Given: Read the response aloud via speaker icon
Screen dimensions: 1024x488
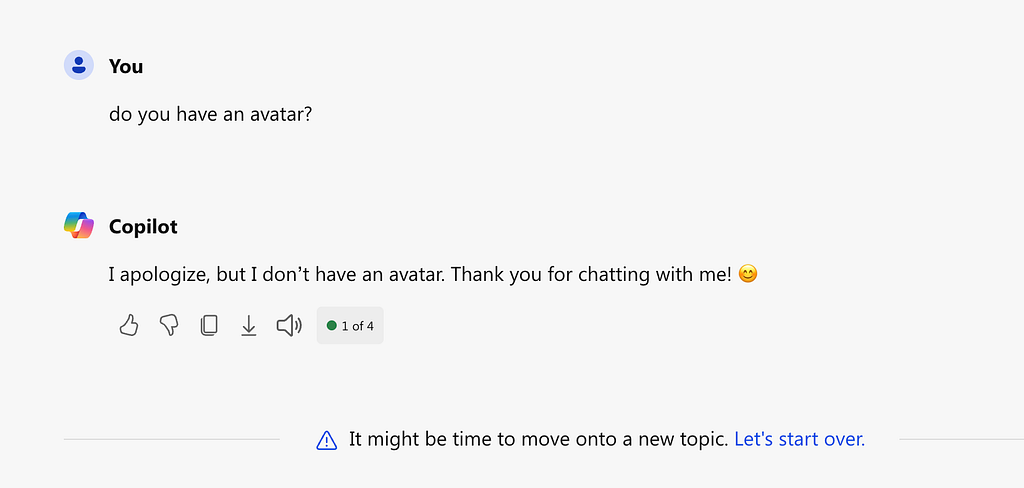Looking at the screenshot, I should point(289,325).
